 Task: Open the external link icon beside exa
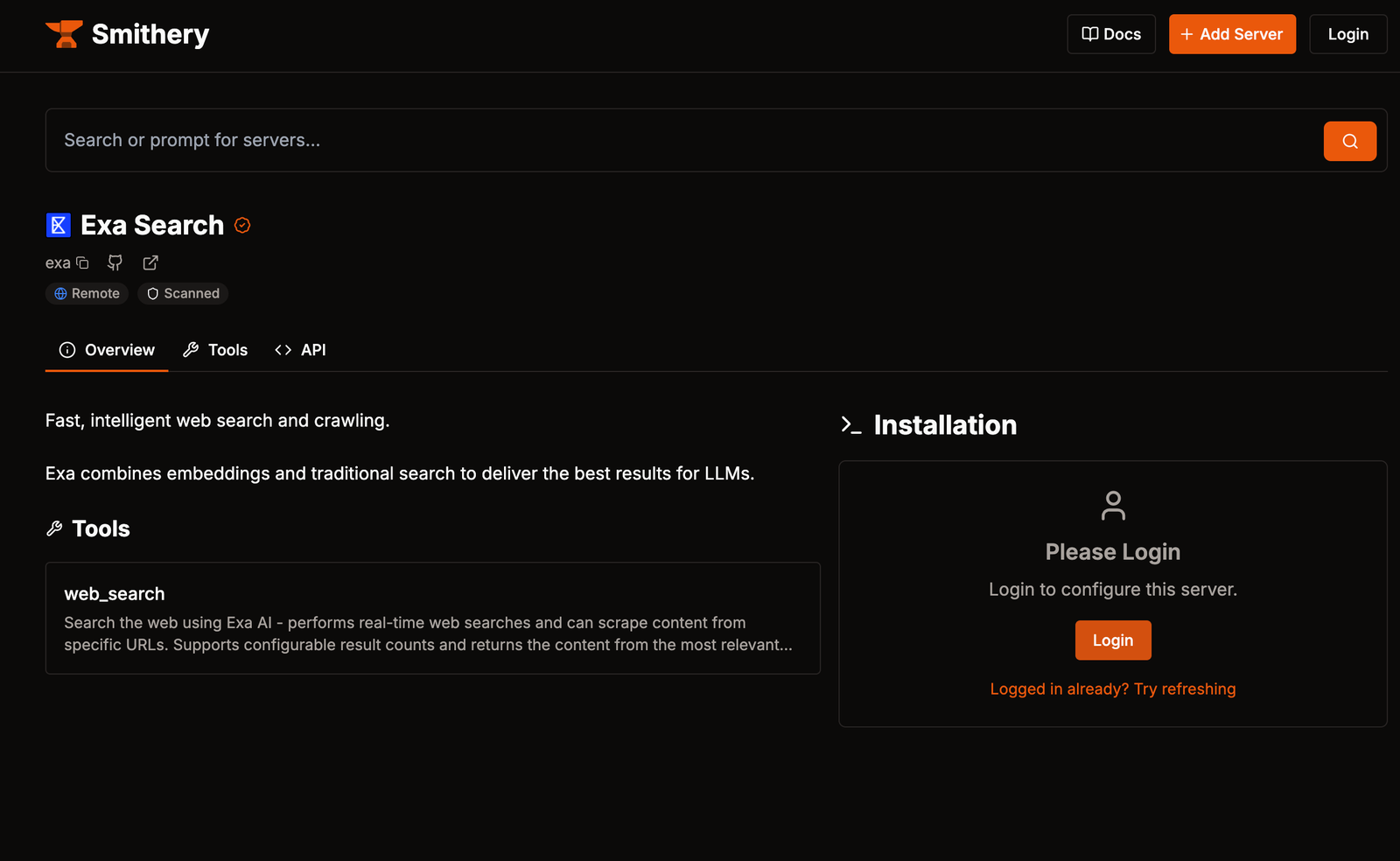tap(150, 262)
